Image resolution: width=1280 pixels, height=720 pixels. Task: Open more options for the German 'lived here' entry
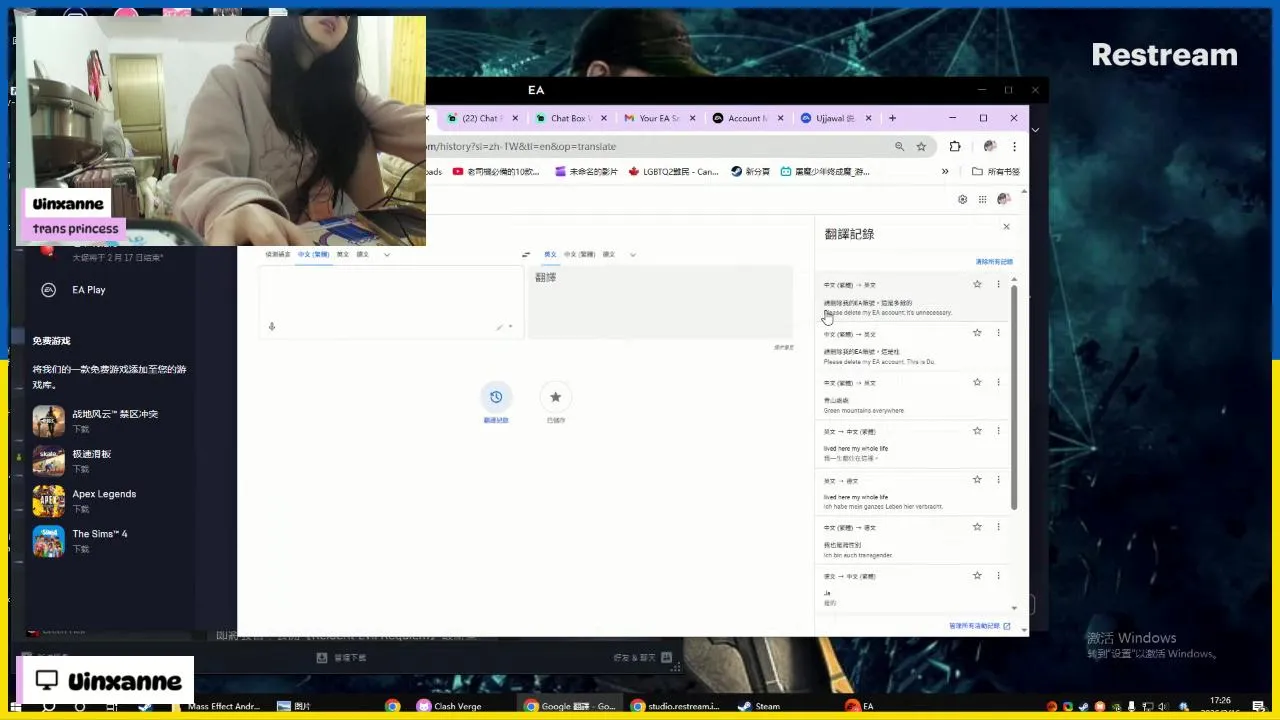click(998, 480)
